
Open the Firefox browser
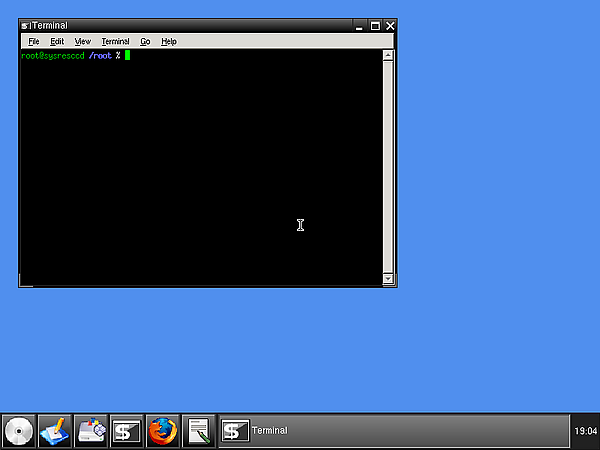click(x=163, y=431)
